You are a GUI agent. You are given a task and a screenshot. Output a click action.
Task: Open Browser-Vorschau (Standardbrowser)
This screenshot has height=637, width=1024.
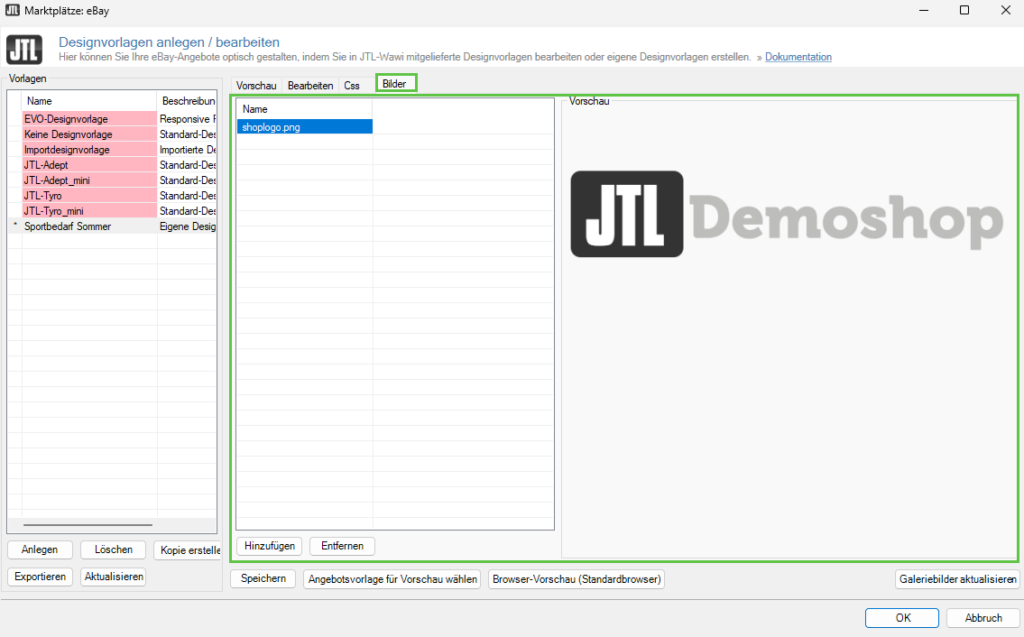click(x=576, y=579)
